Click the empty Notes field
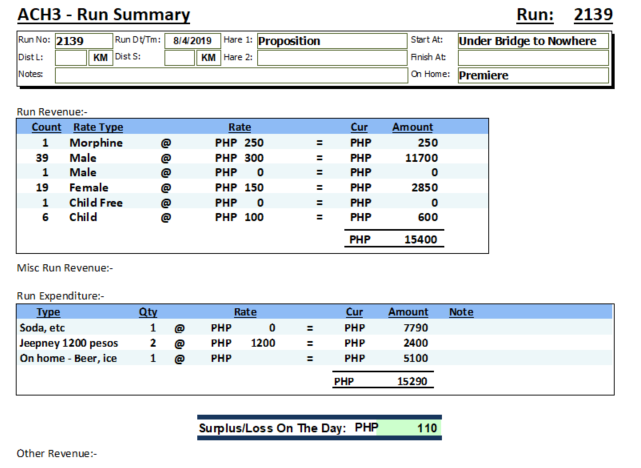 (229, 75)
